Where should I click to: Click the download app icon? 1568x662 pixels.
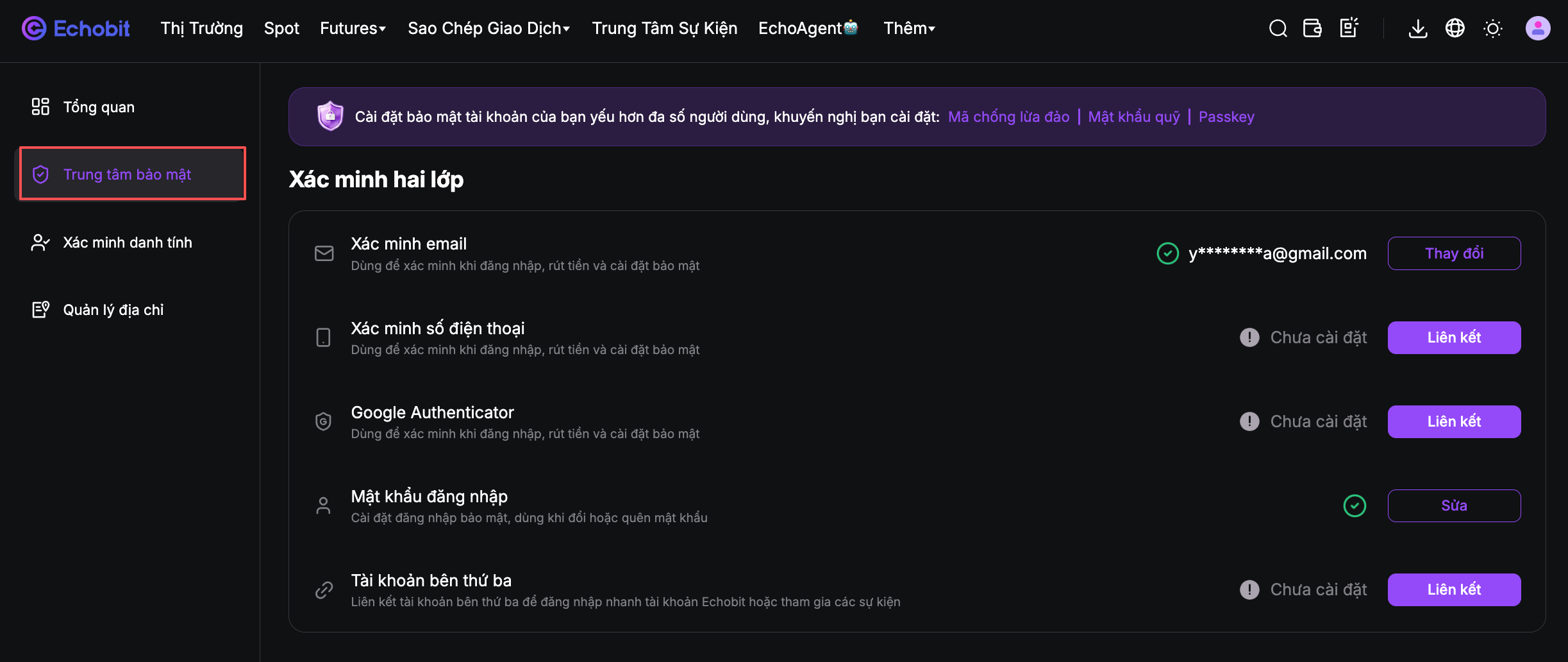[1418, 28]
